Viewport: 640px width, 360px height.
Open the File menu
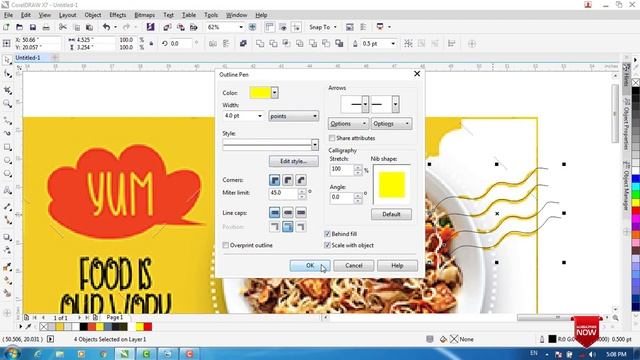click(8, 15)
